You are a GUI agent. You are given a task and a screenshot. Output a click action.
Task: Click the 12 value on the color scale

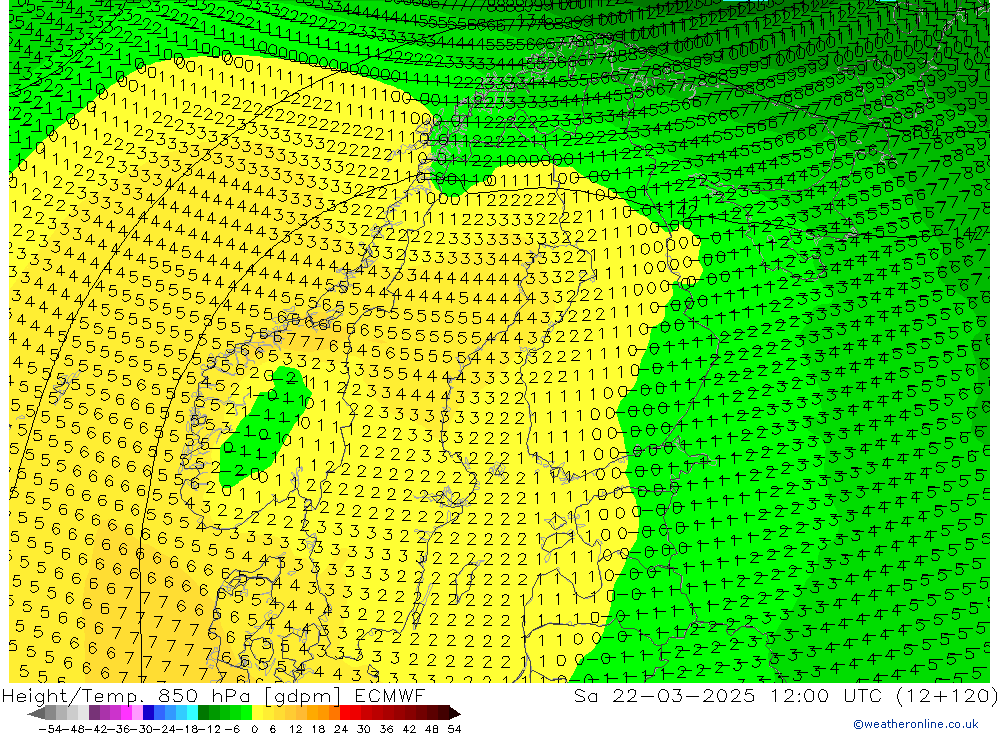click(x=296, y=729)
